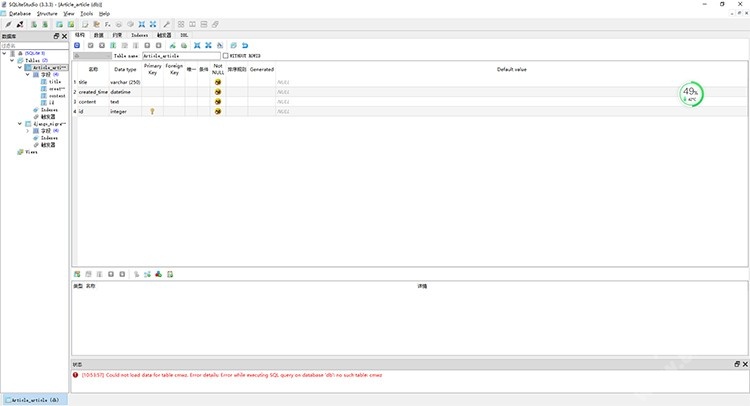The width and height of the screenshot is (750, 406).
Task: Click the Delete column icon in structure toolbar
Action: [x=136, y=45]
